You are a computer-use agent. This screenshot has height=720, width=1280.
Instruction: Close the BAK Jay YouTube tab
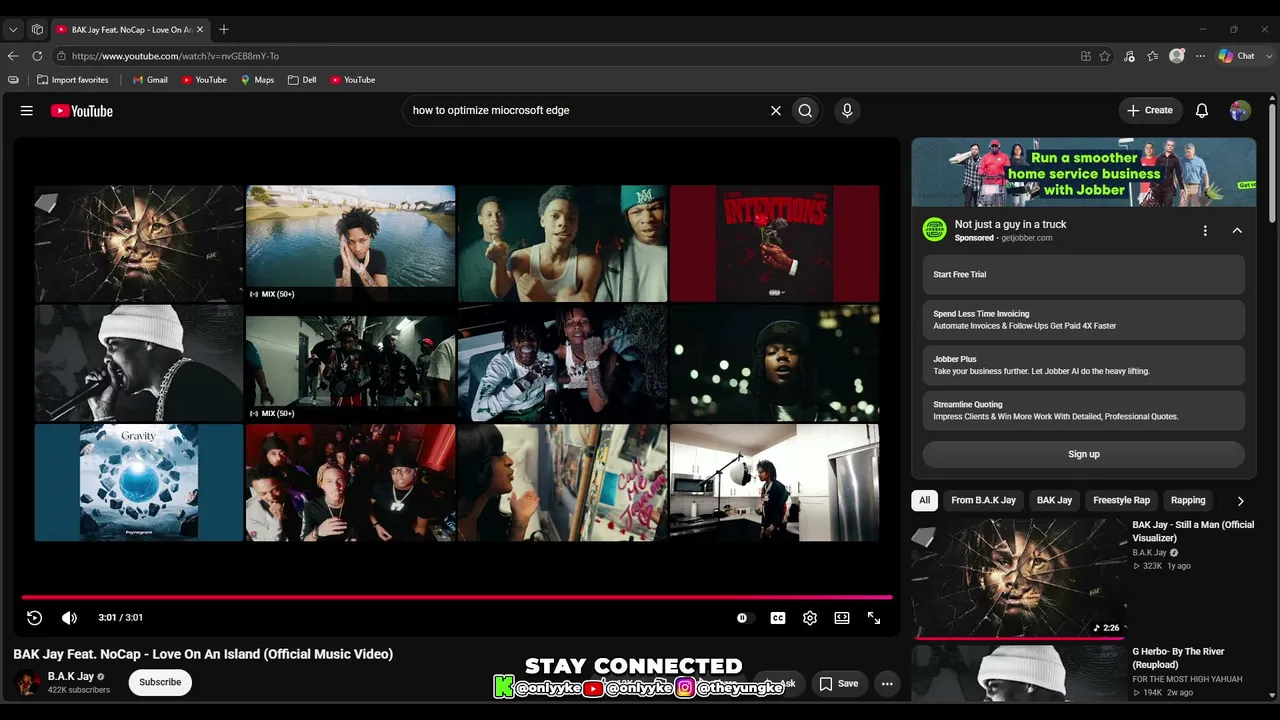coord(199,30)
